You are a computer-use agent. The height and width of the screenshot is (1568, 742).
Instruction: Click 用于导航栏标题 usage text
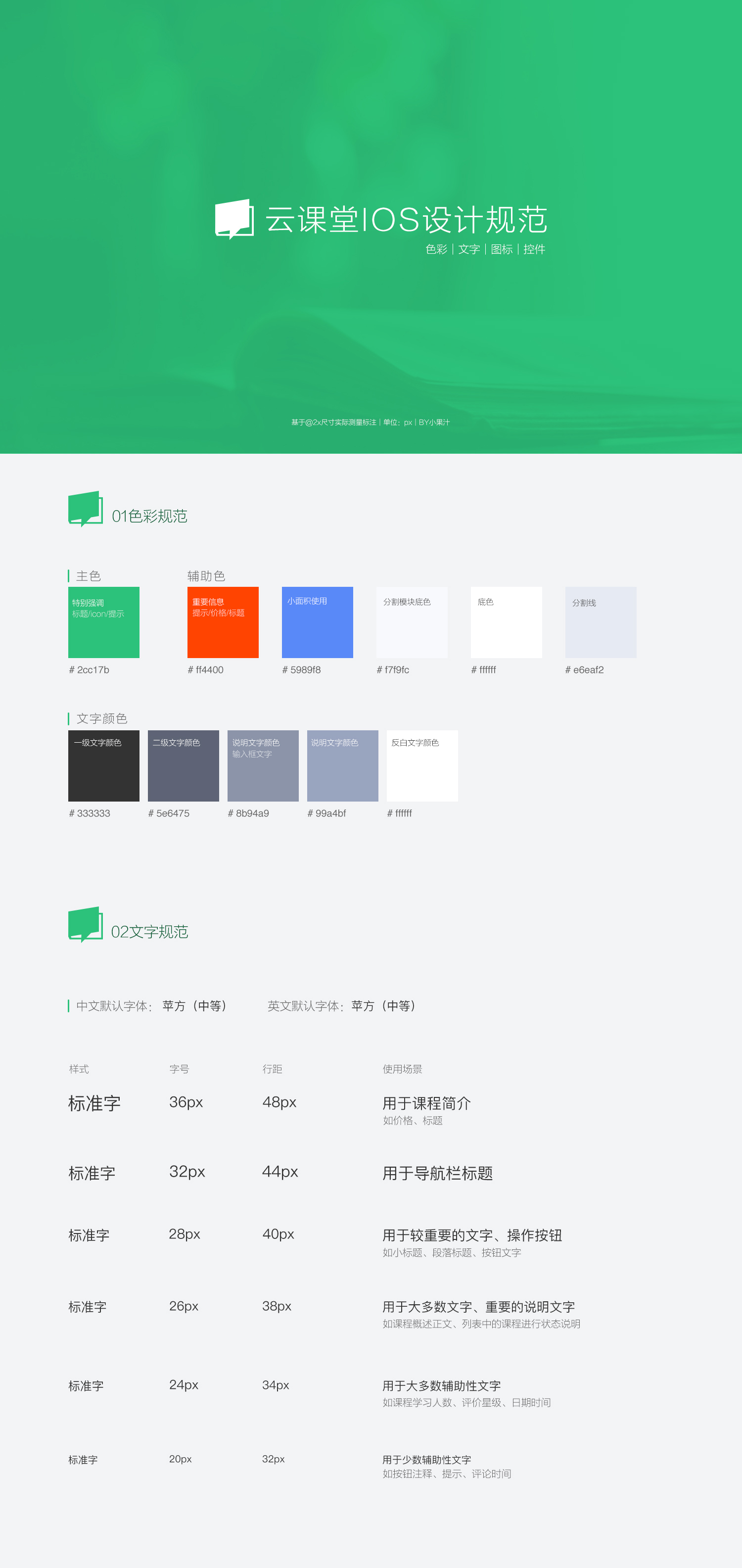point(438,1173)
